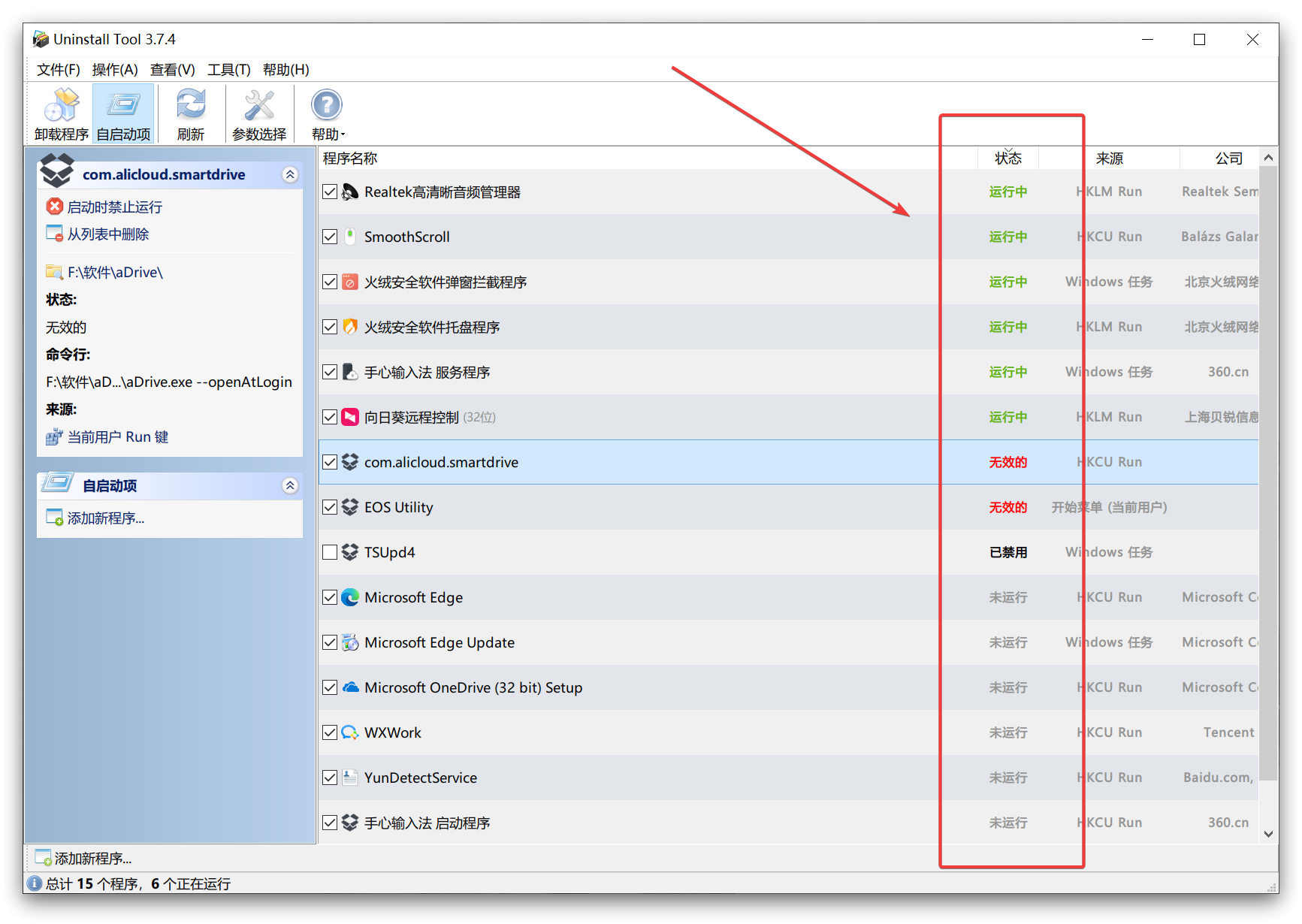Click the Realtek audio manager program icon

point(350,192)
